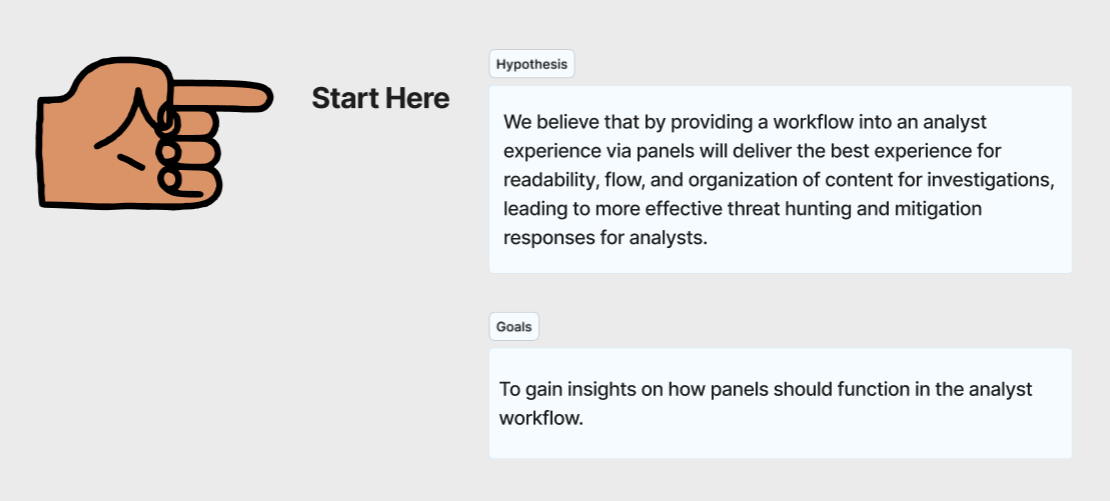The image size is (1110, 501).
Task: Select the "Start Here" heading
Action: pyautogui.click(x=380, y=98)
